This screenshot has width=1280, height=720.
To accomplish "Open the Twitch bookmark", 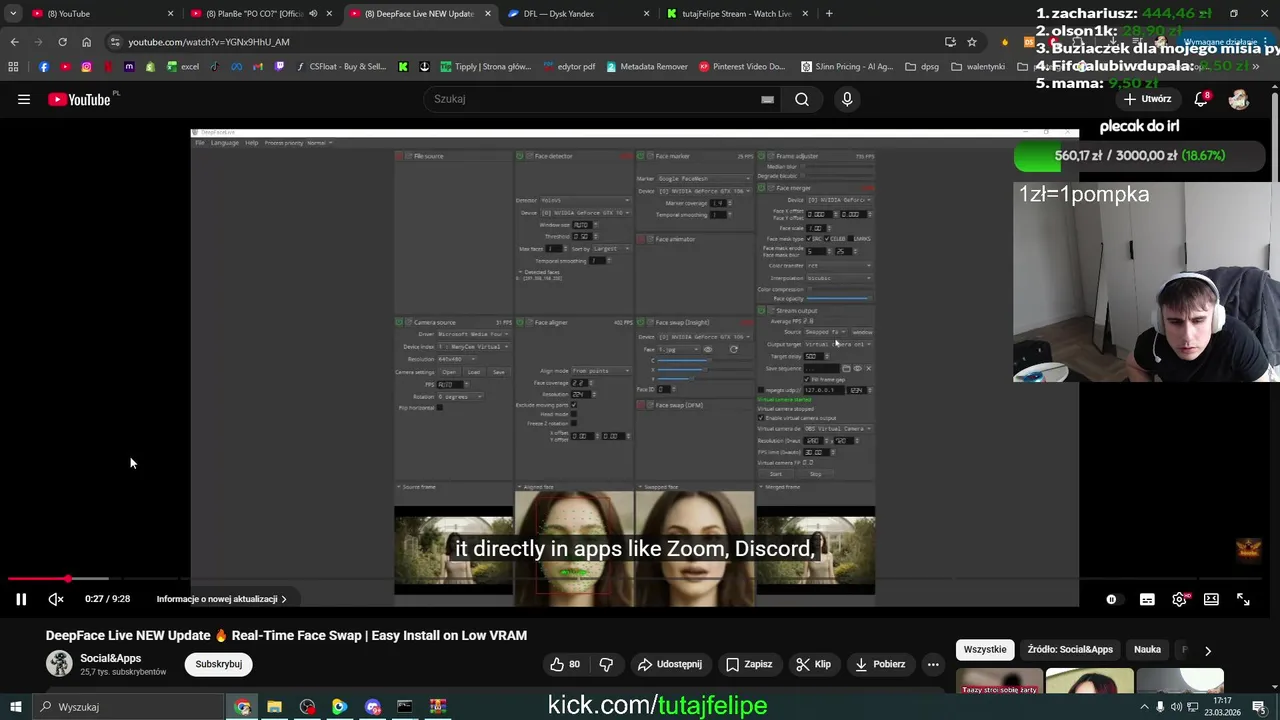I will pyautogui.click(x=279, y=67).
